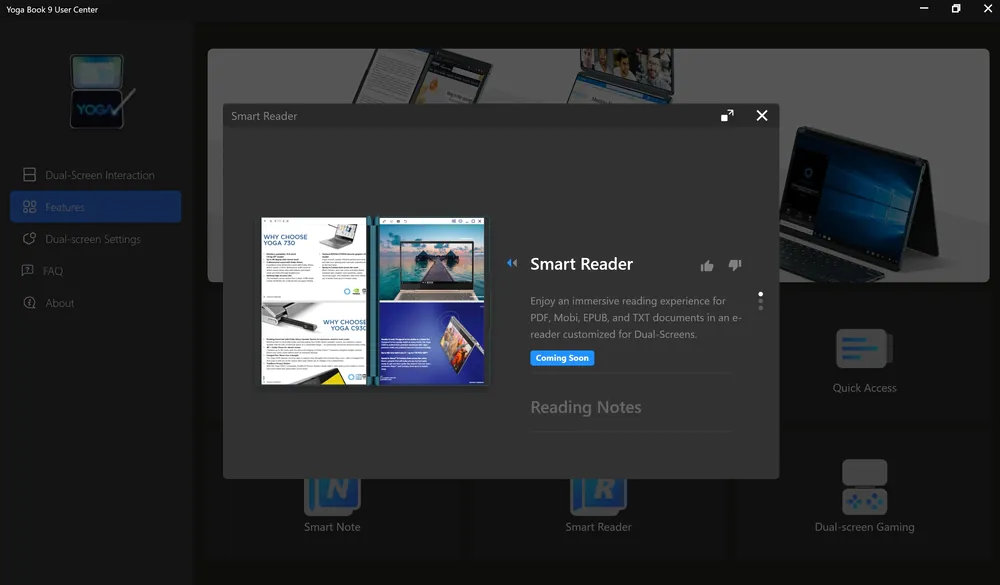Open the About page
The height and width of the screenshot is (585, 1000).
tap(96, 302)
